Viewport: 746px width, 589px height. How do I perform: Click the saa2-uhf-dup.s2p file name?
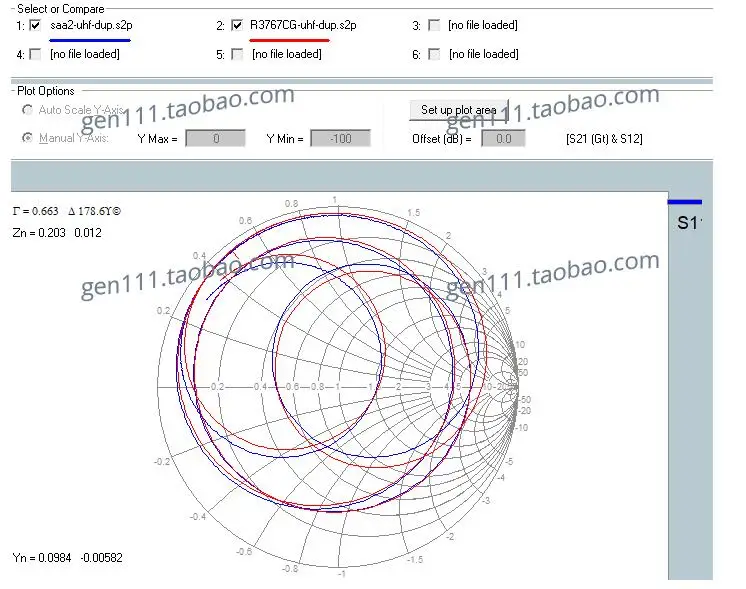91,25
